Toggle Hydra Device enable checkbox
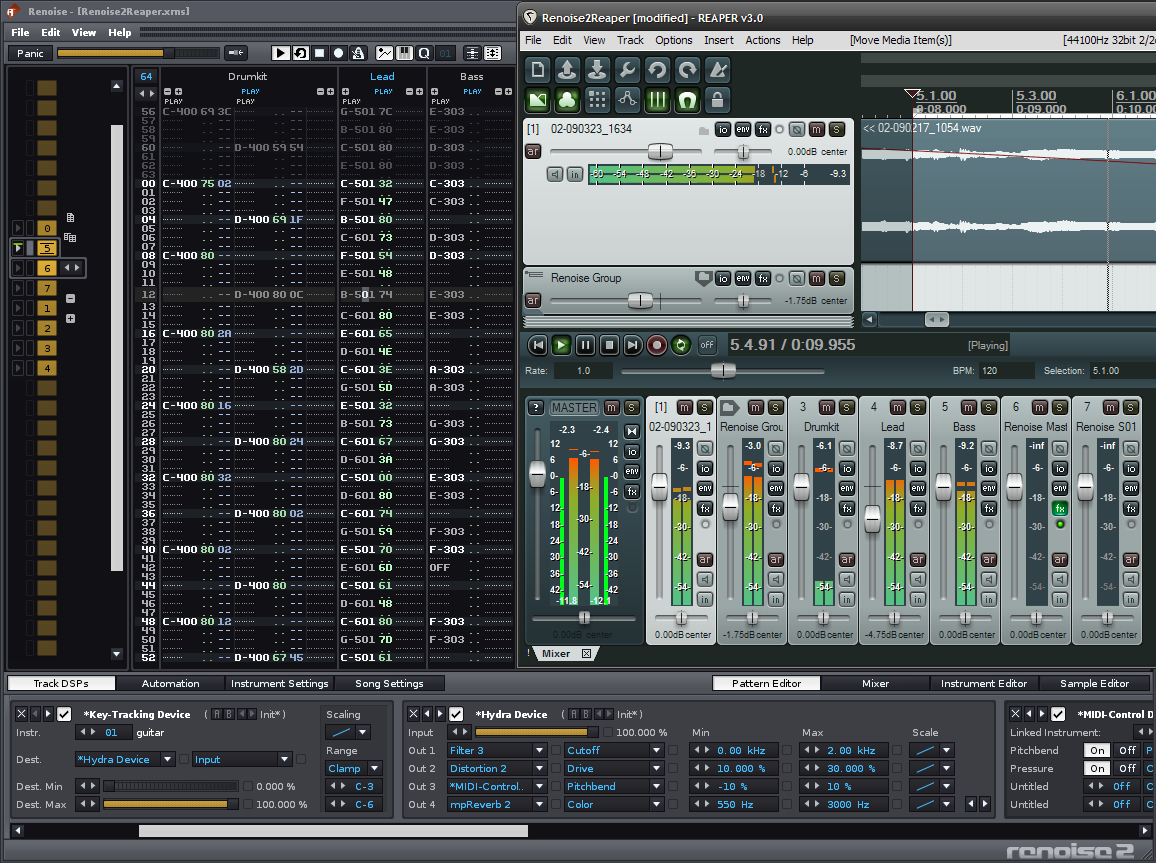 pos(456,714)
